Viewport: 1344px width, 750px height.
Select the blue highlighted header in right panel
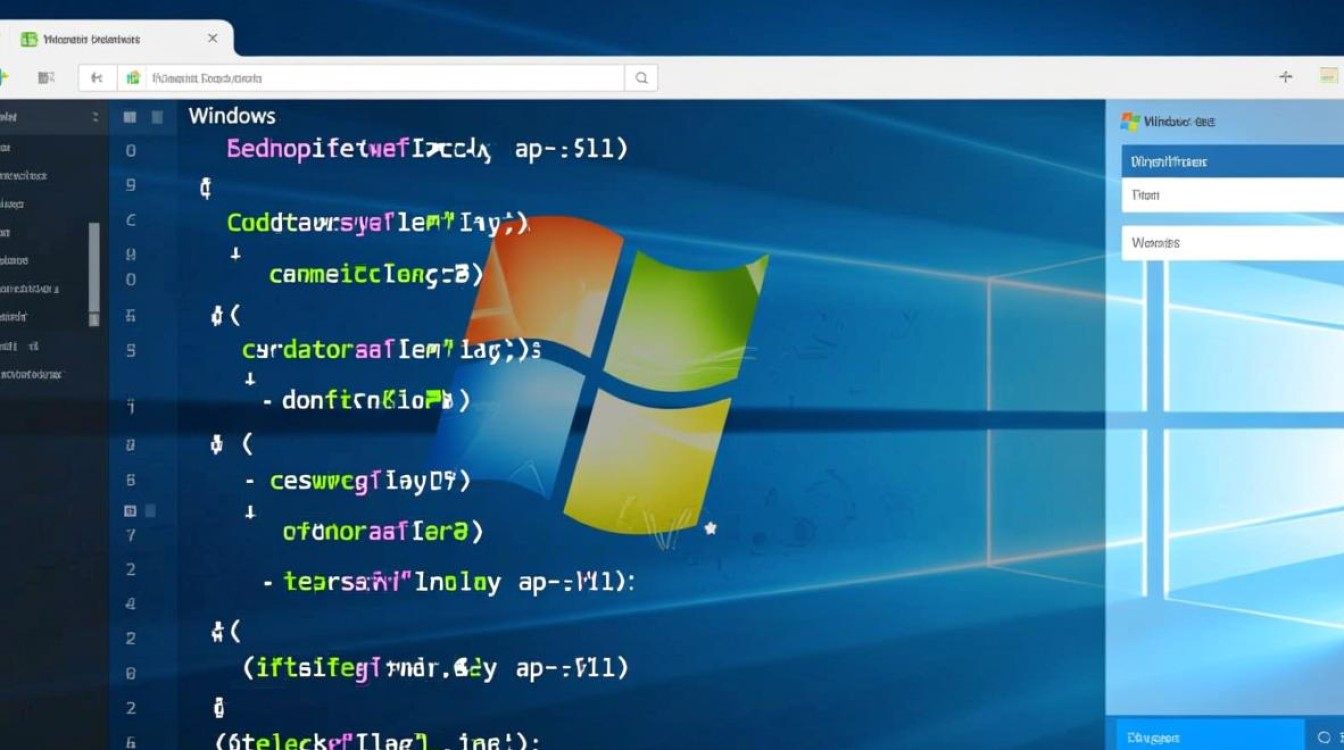click(1232, 161)
